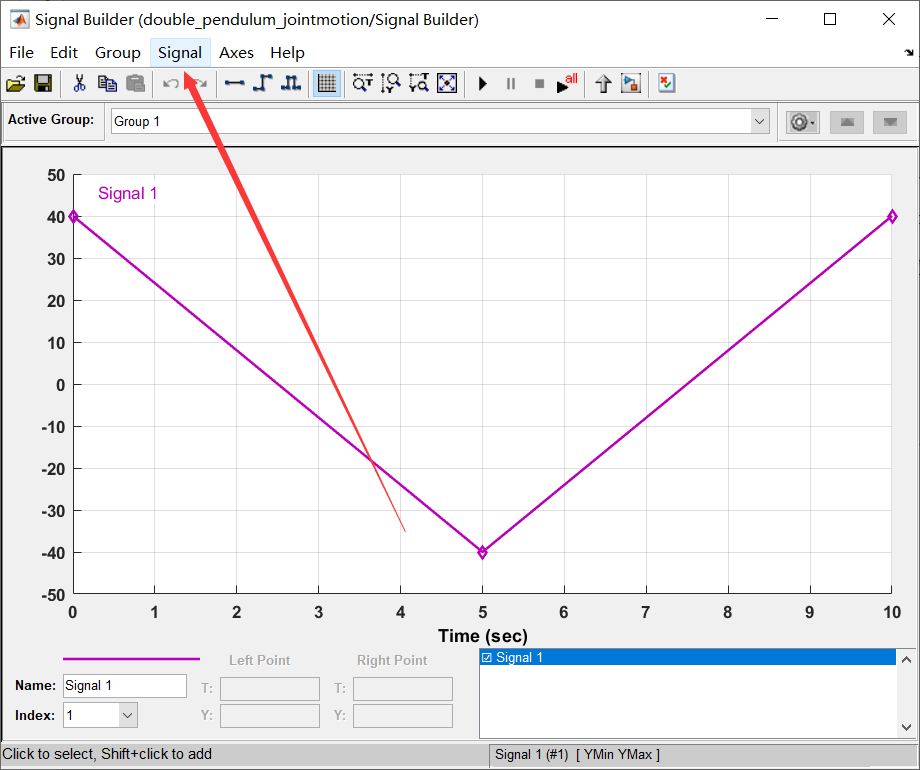Select the signal point at time 0
This screenshot has height=770, width=920.
click(73, 217)
